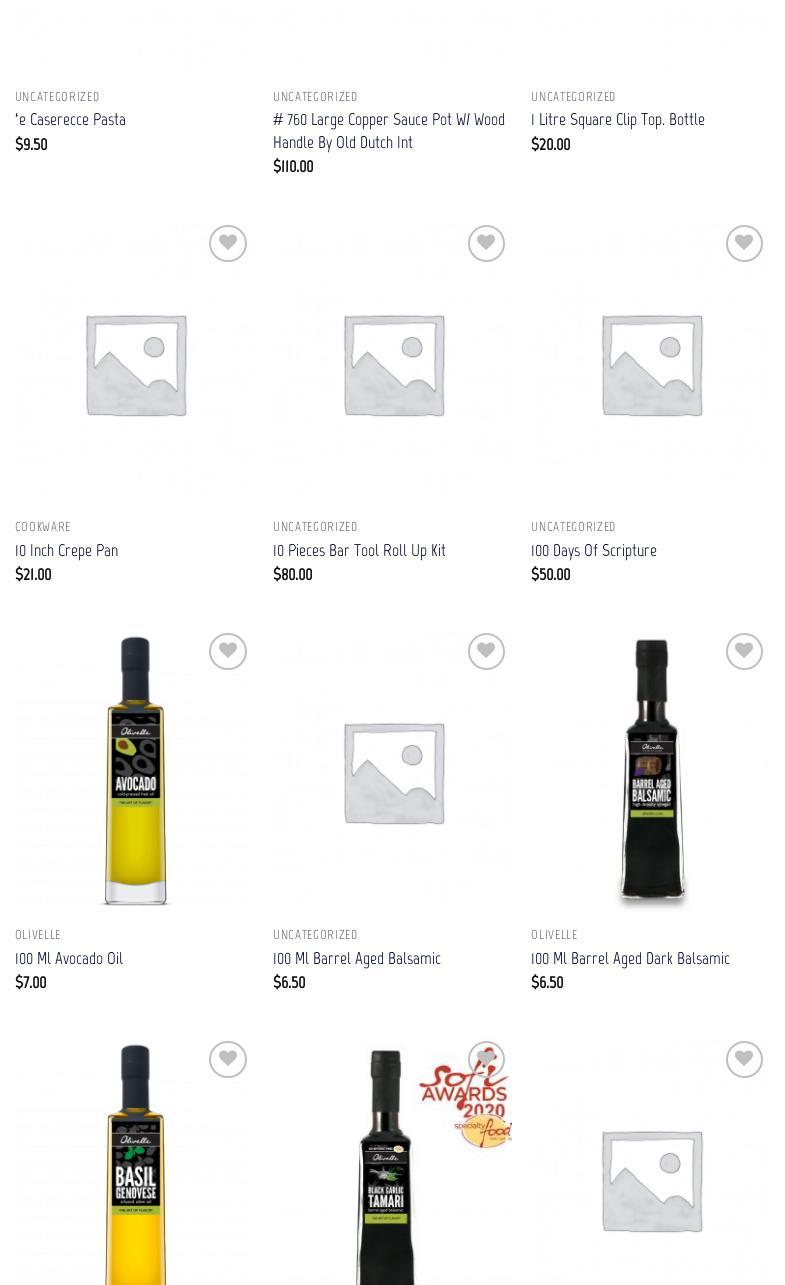Open the 'e Caserecce Pasta product link

71,120
